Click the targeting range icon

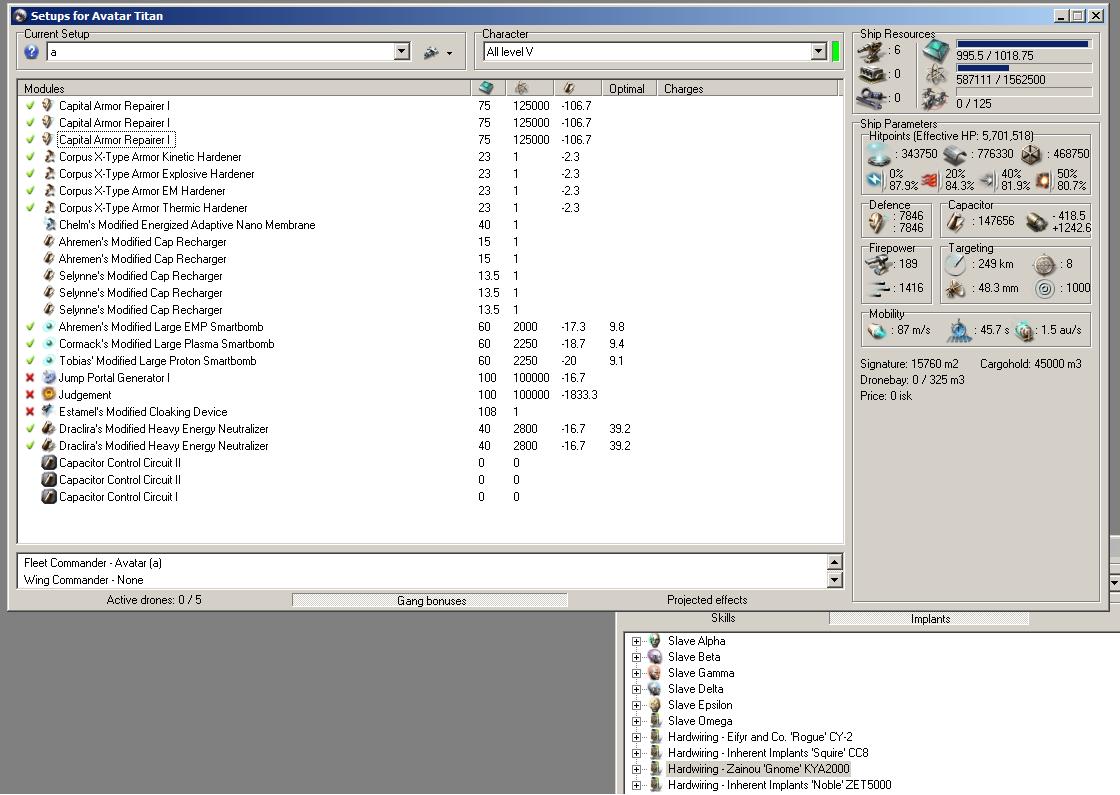(955, 264)
